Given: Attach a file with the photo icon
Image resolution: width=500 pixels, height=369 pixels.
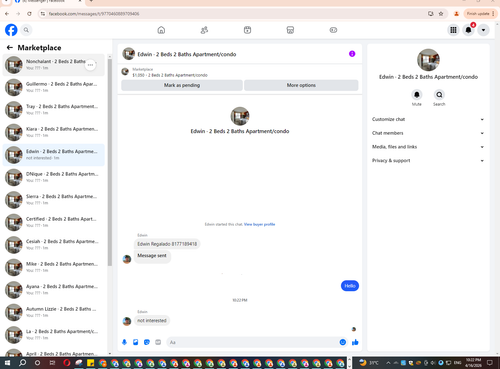Looking at the screenshot, I should pyautogui.click(x=136, y=342).
